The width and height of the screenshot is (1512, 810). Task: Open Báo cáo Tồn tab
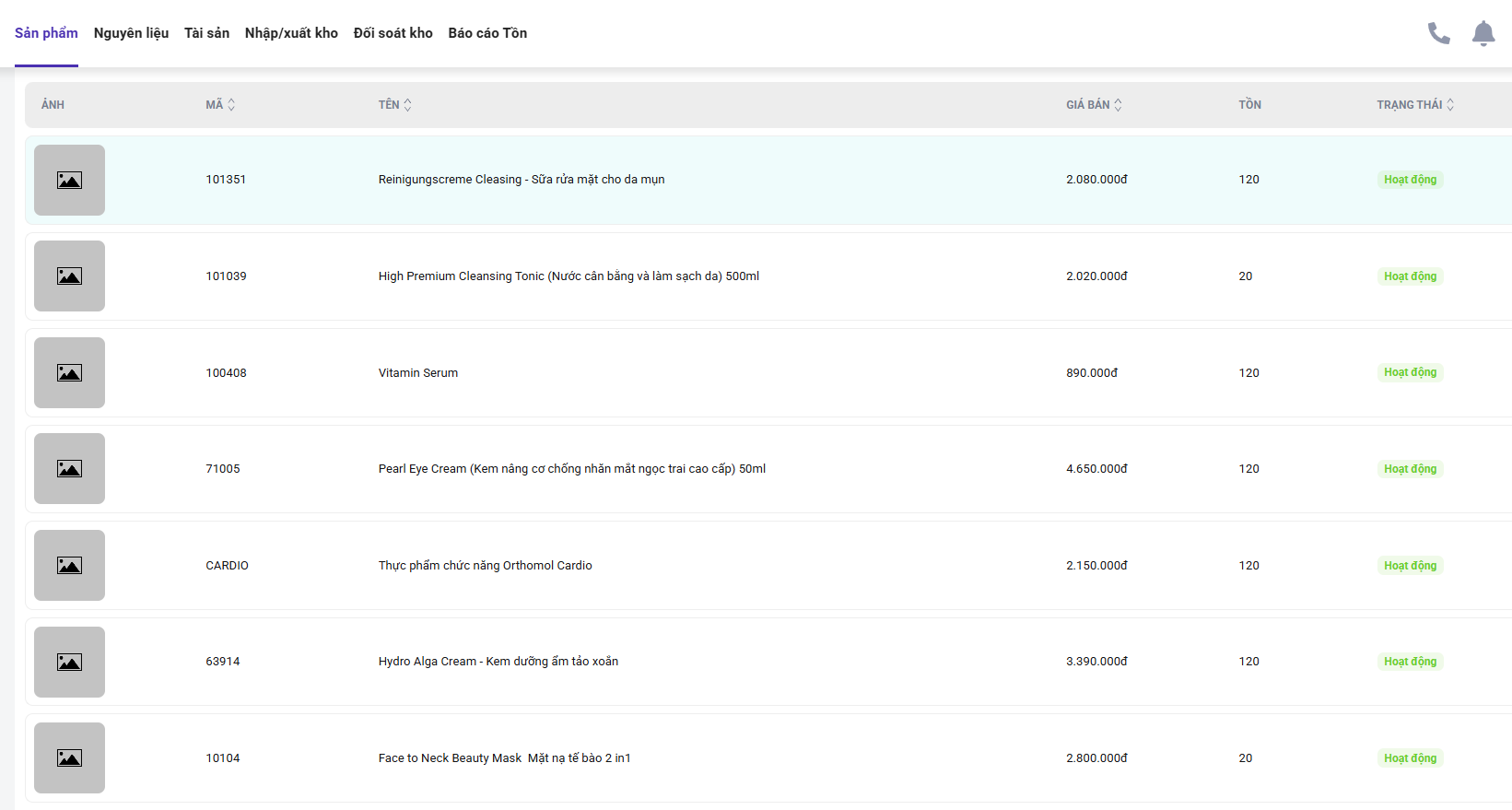click(x=487, y=33)
